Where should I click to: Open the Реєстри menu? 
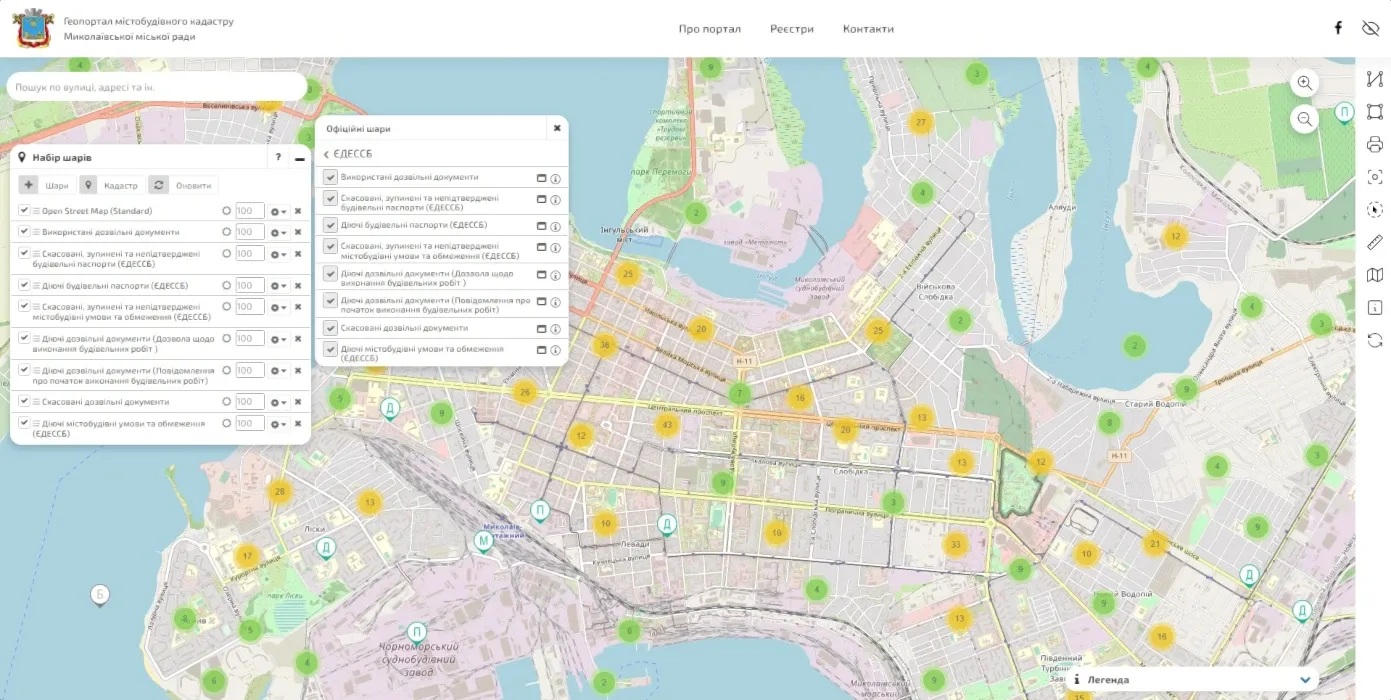pyautogui.click(x=792, y=29)
